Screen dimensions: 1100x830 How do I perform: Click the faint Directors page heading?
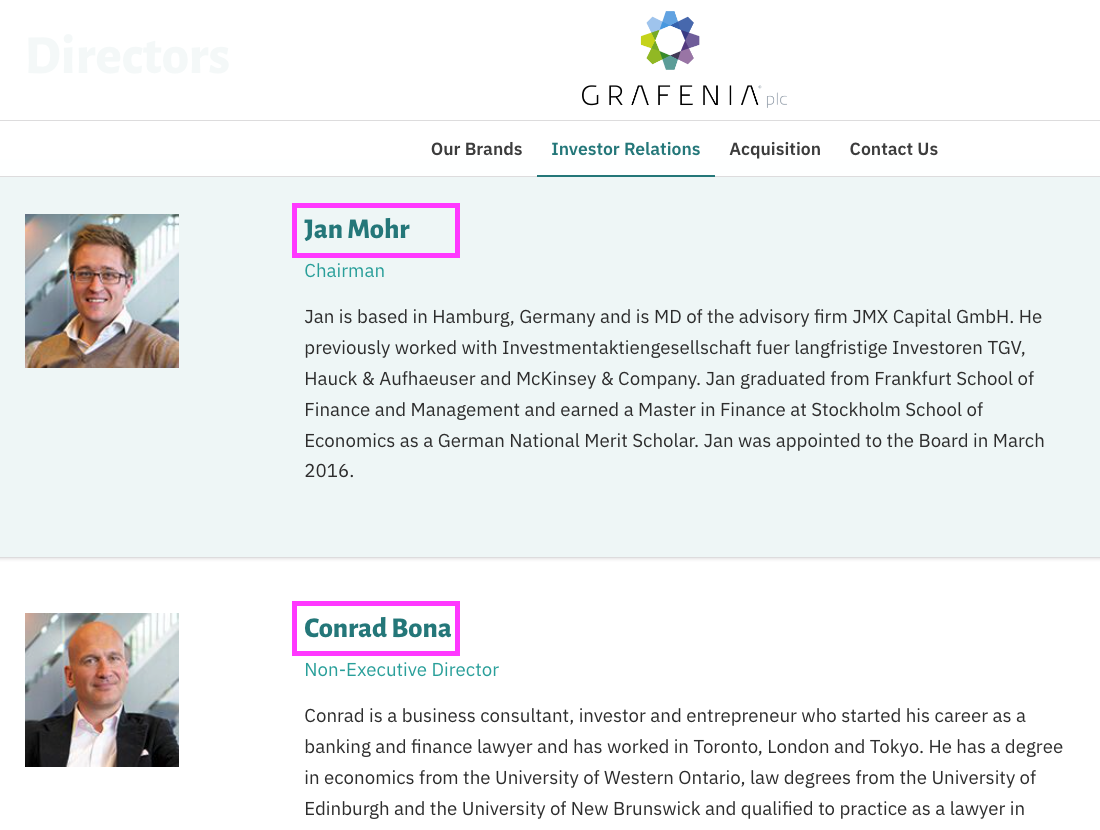pyautogui.click(x=128, y=56)
